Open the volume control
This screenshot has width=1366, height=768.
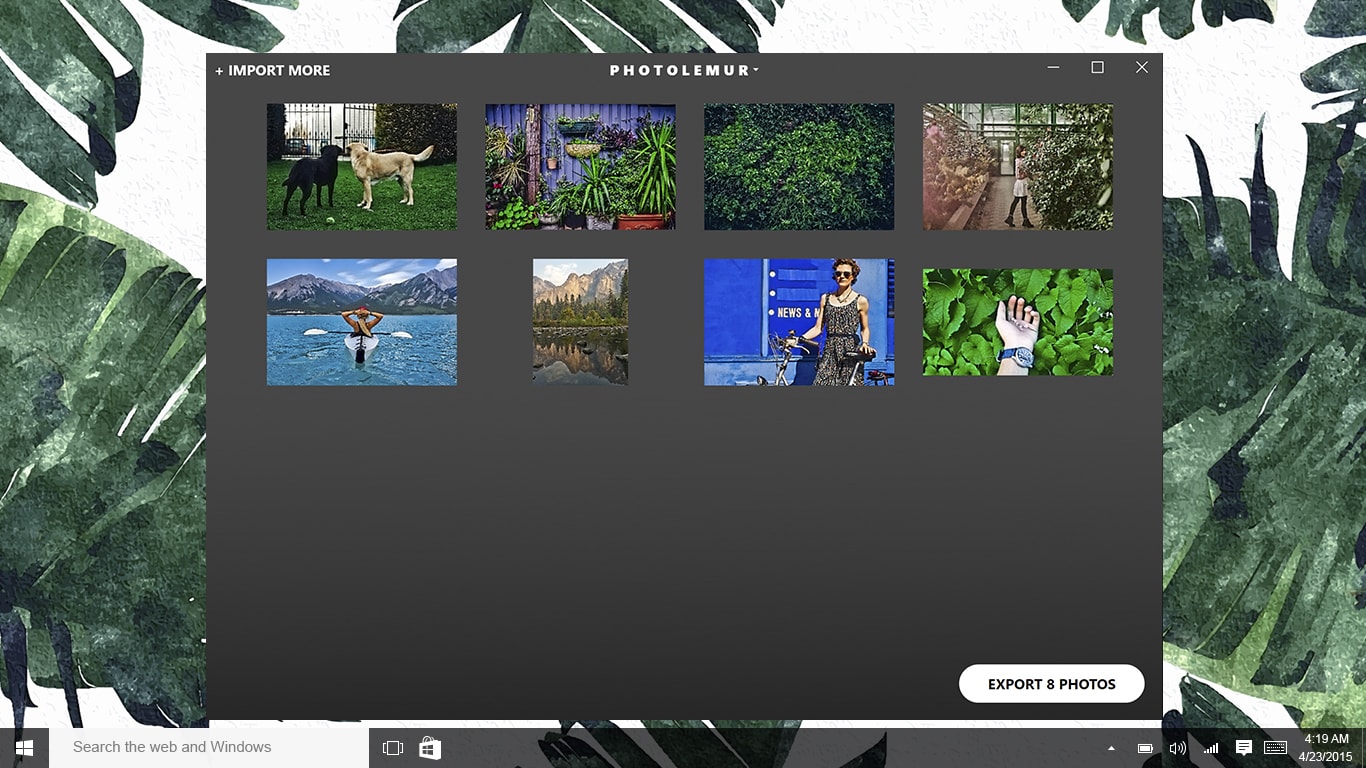tap(1177, 747)
